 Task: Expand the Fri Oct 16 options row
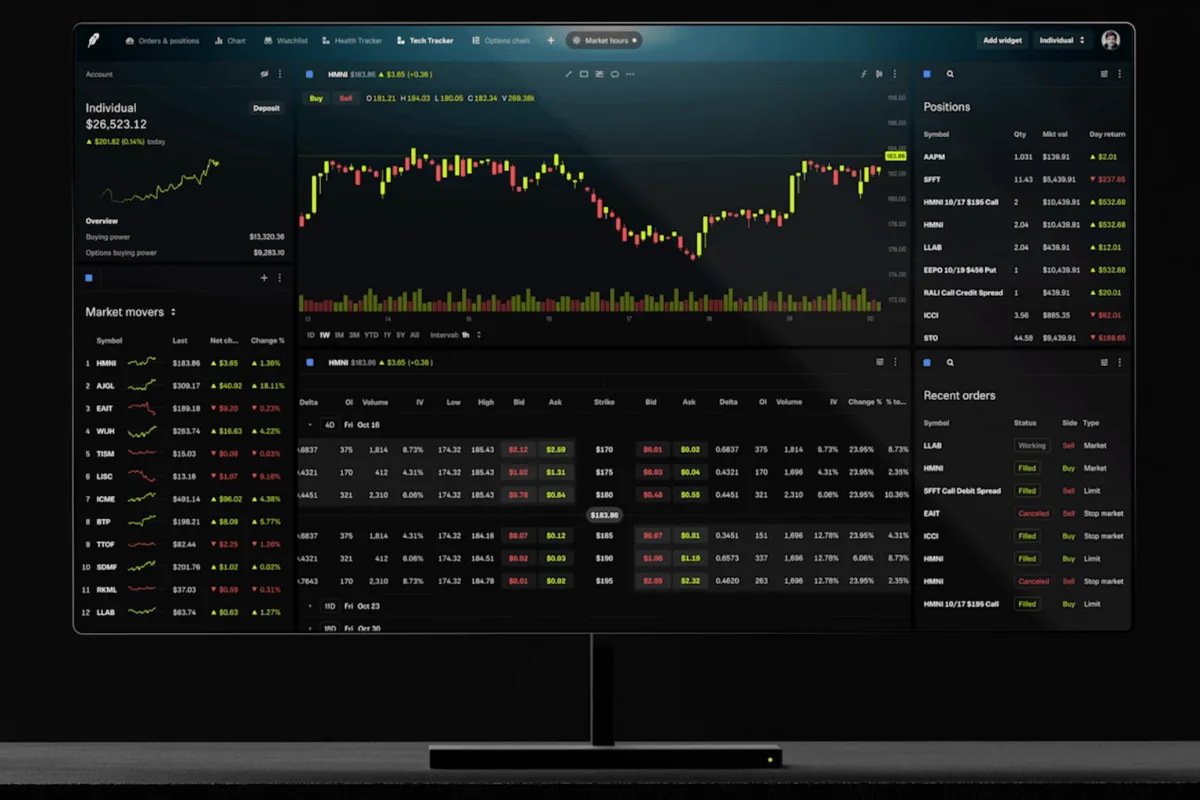pyautogui.click(x=311, y=424)
